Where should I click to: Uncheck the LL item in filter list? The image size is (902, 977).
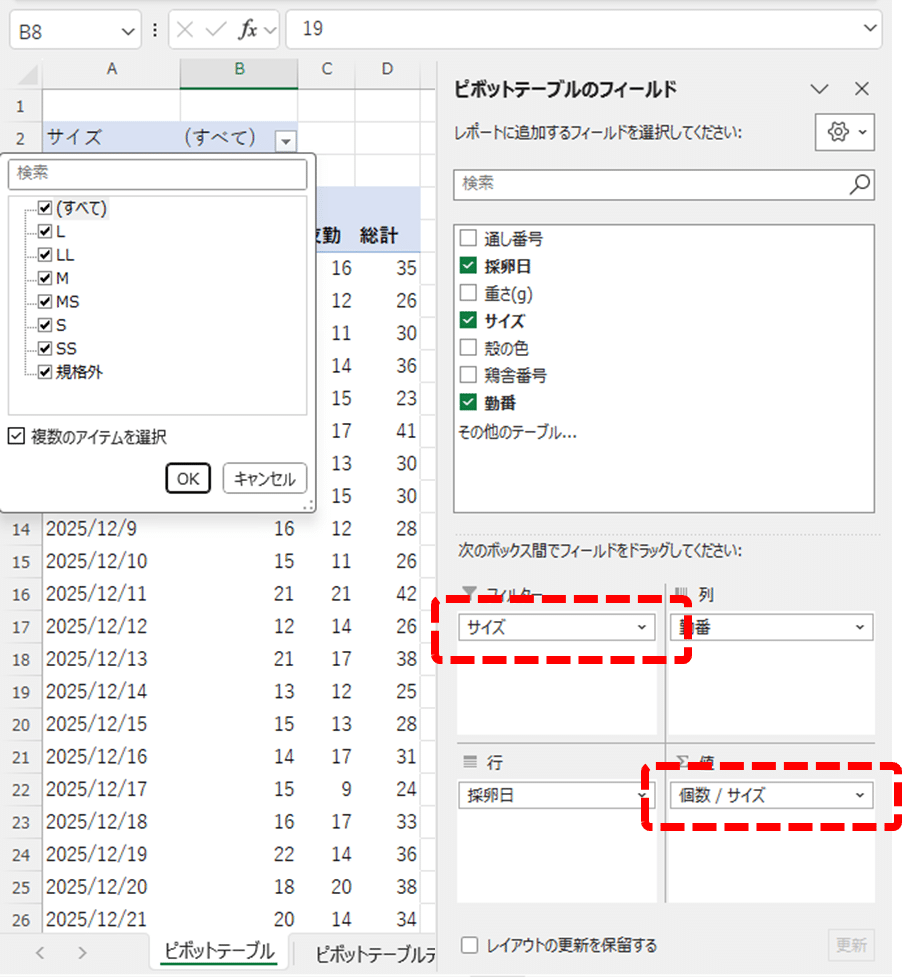click(44, 255)
